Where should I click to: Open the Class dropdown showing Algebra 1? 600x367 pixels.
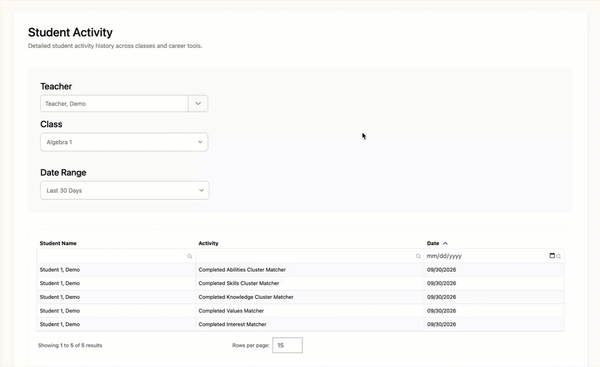pos(124,142)
